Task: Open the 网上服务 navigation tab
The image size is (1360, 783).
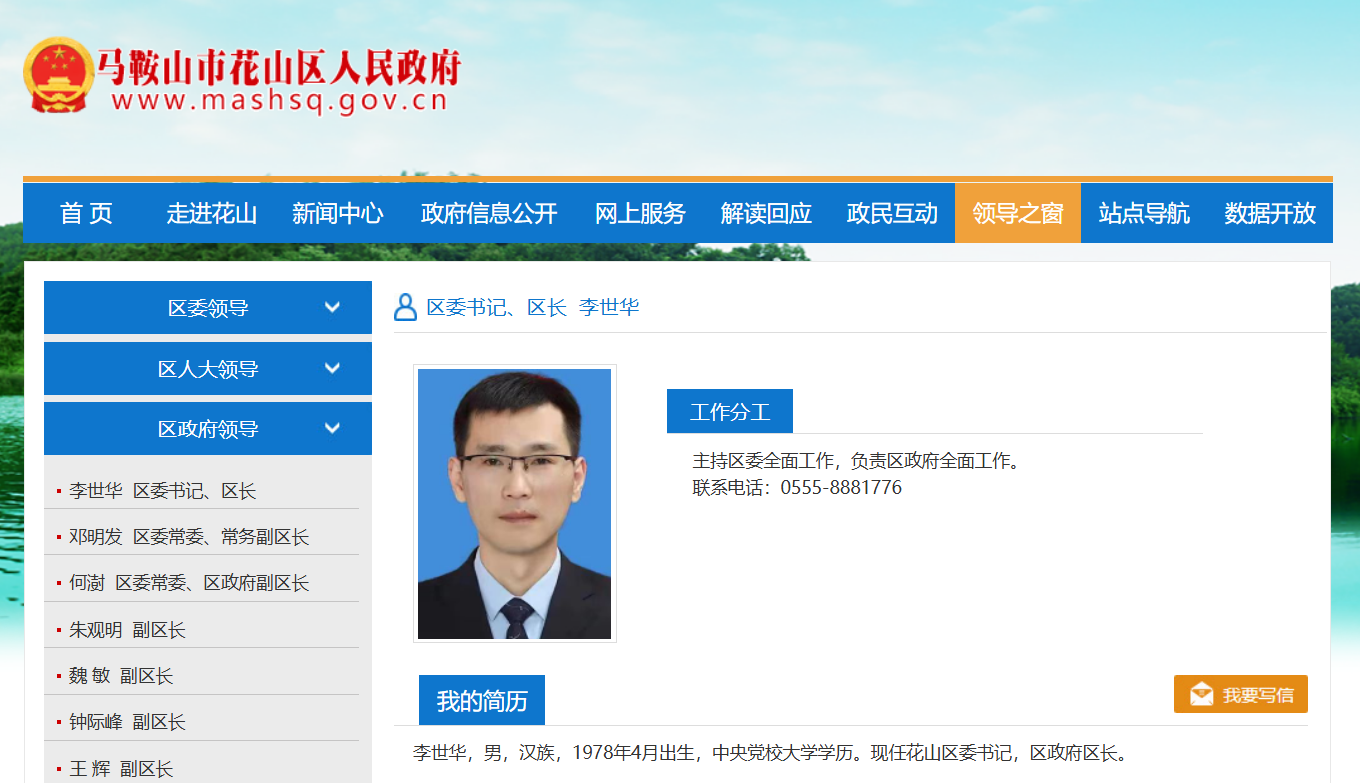Action: 640,213
